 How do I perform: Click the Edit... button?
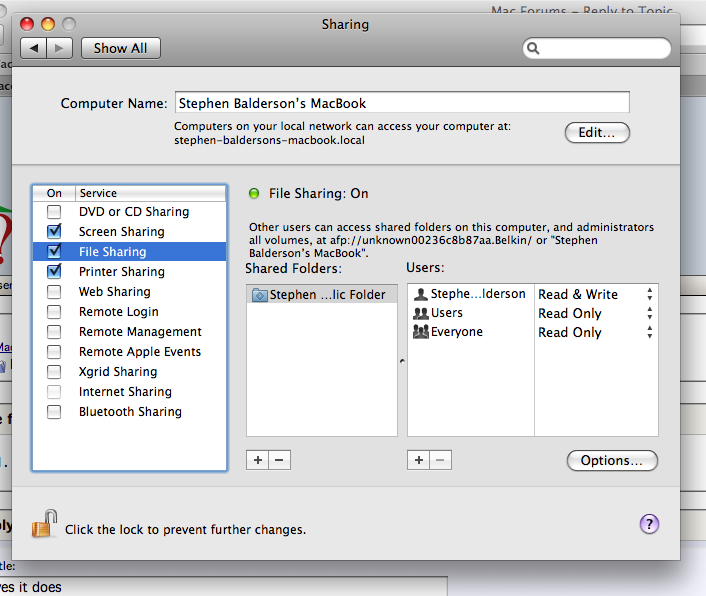point(597,133)
